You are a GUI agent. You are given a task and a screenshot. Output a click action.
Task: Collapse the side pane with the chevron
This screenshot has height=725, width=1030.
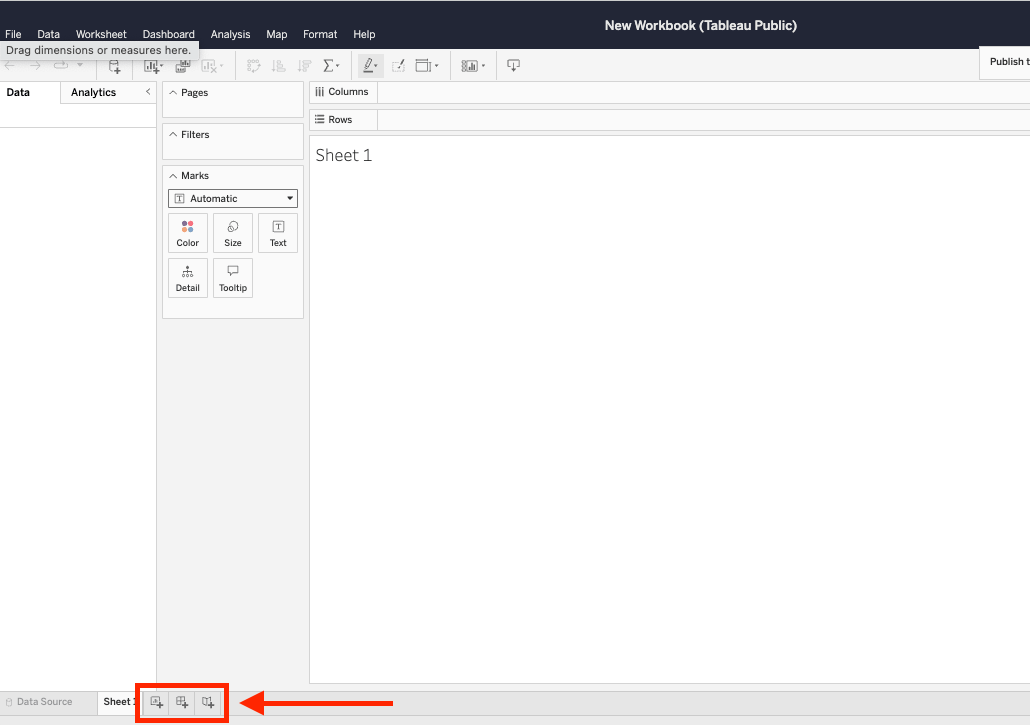(x=148, y=92)
